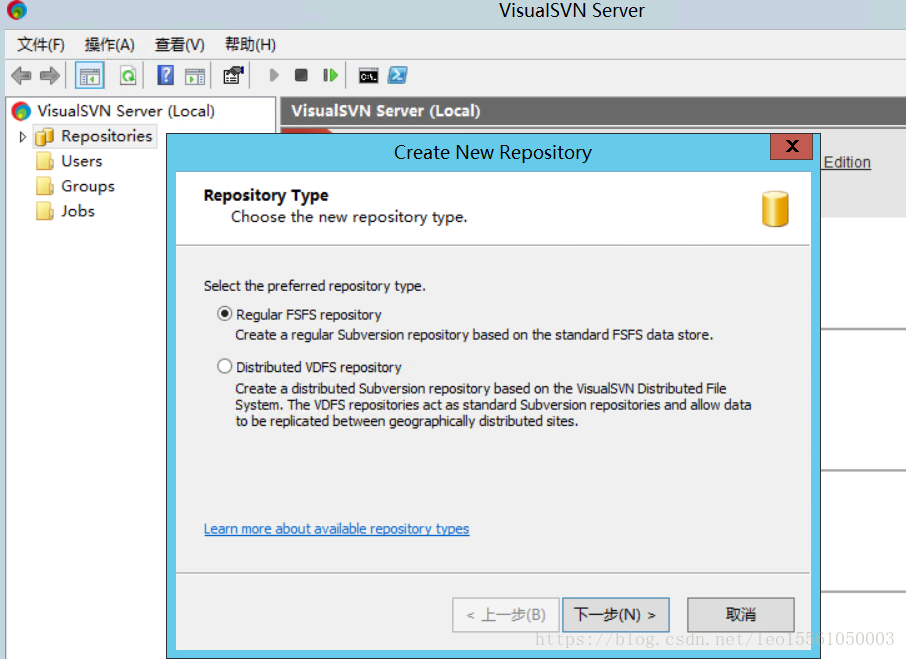Viewport: 906px width, 659px height.
Task: Toggle the show/hide console tree icon
Action: tap(90, 76)
